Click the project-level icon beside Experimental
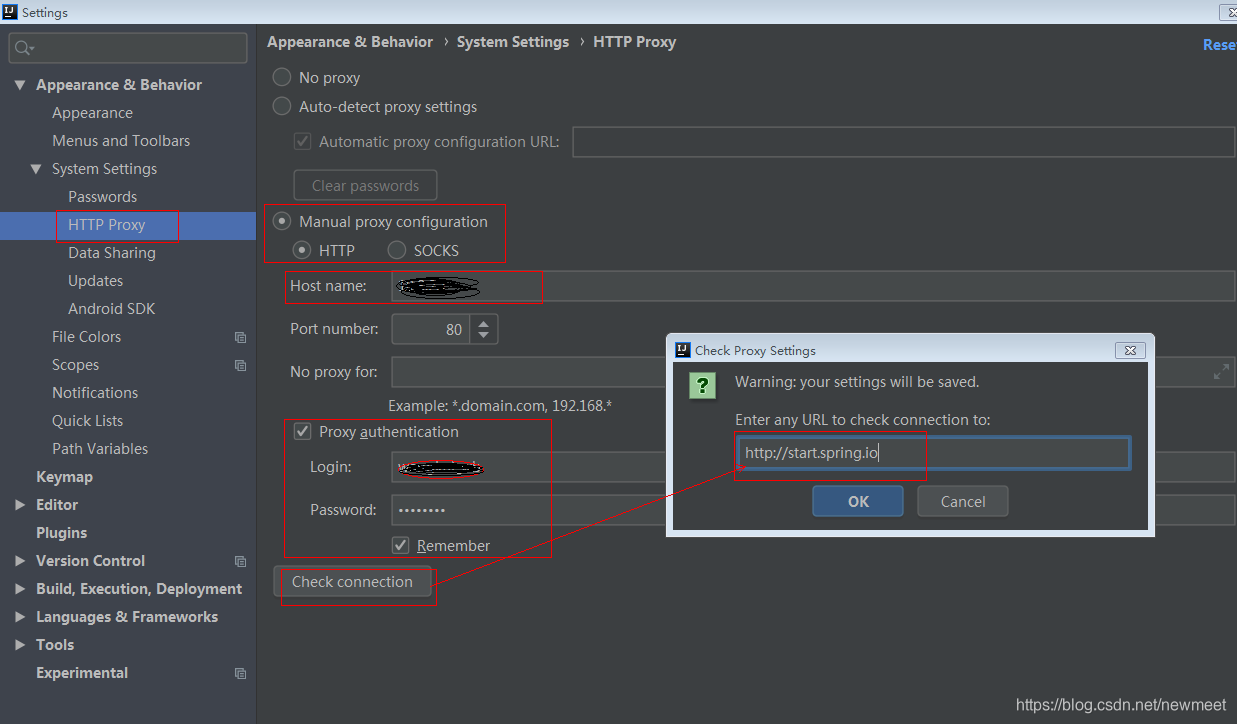Viewport: 1237px width, 724px height. 240,673
